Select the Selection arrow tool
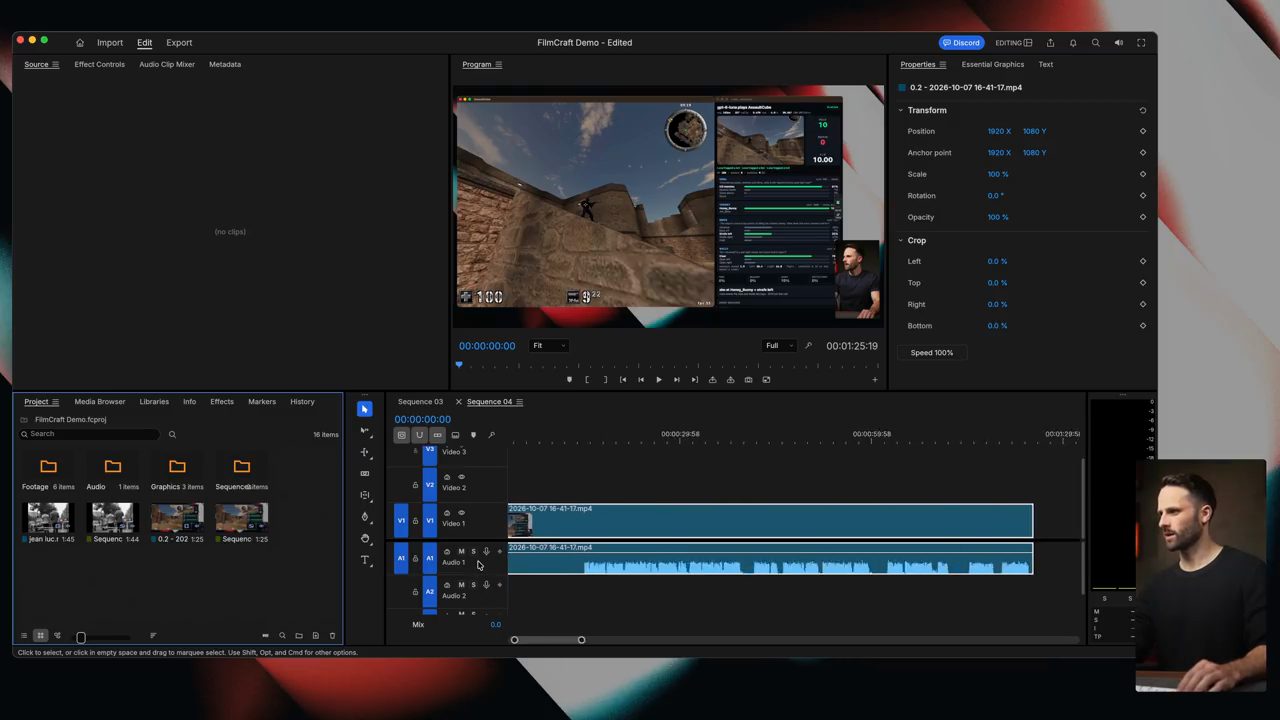Viewport: 1280px width, 720px height. [x=364, y=409]
